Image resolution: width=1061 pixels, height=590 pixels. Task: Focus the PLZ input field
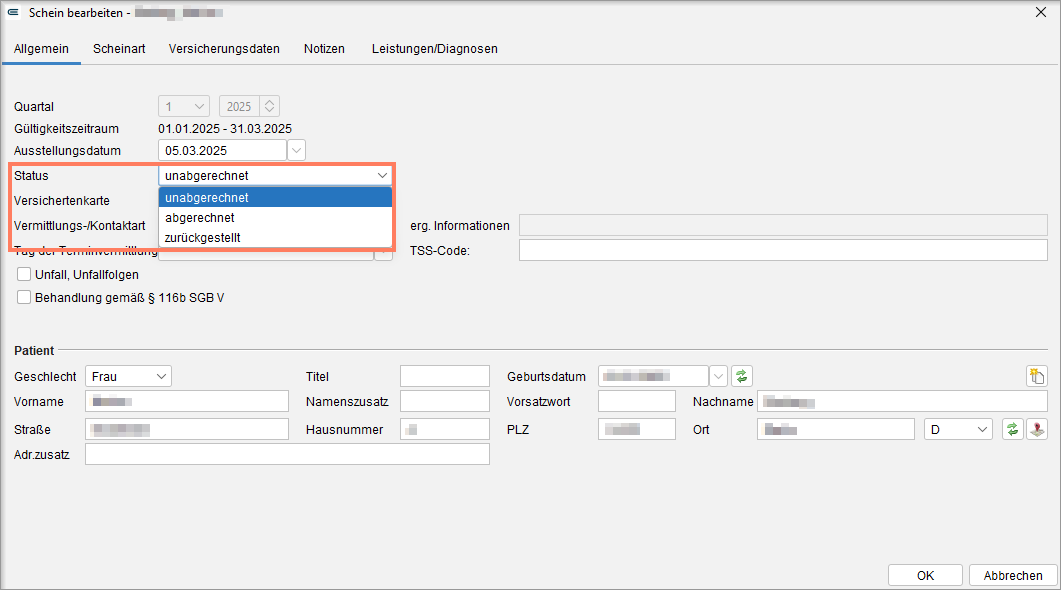coord(637,429)
